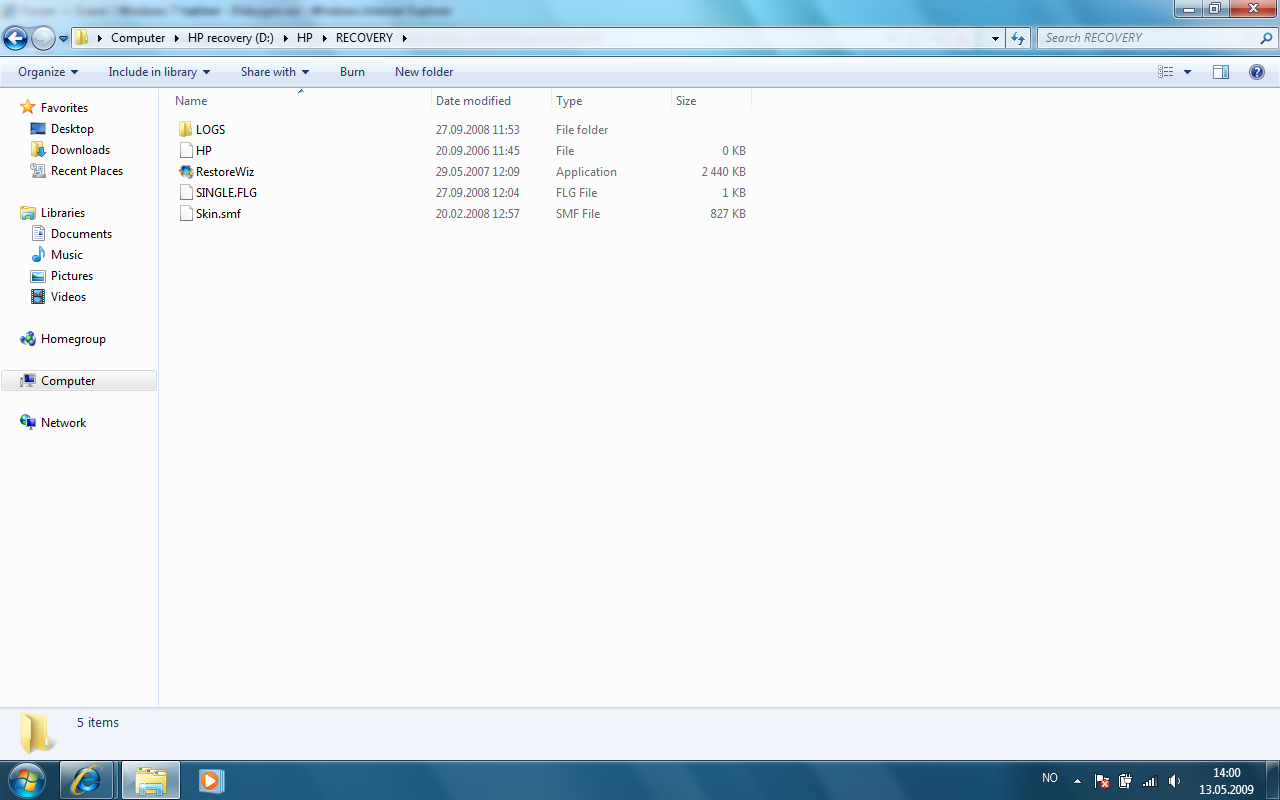Open the recent pages dropdown arrow
This screenshot has width=1280, height=800.
click(64, 39)
